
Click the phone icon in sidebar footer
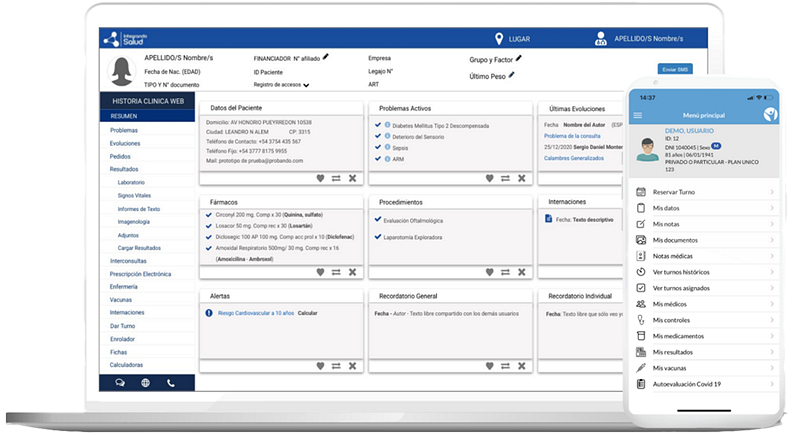(x=171, y=382)
